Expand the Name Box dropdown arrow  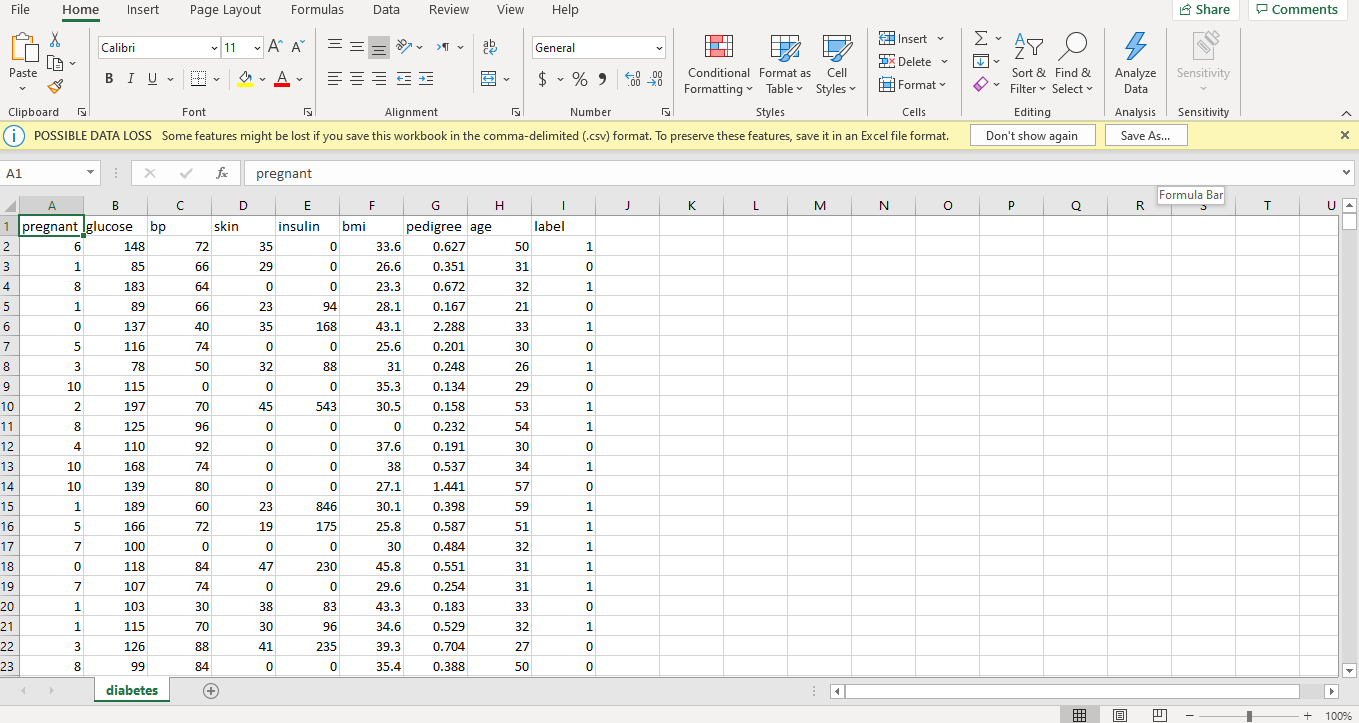pyautogui.click(x=91, y=173)
